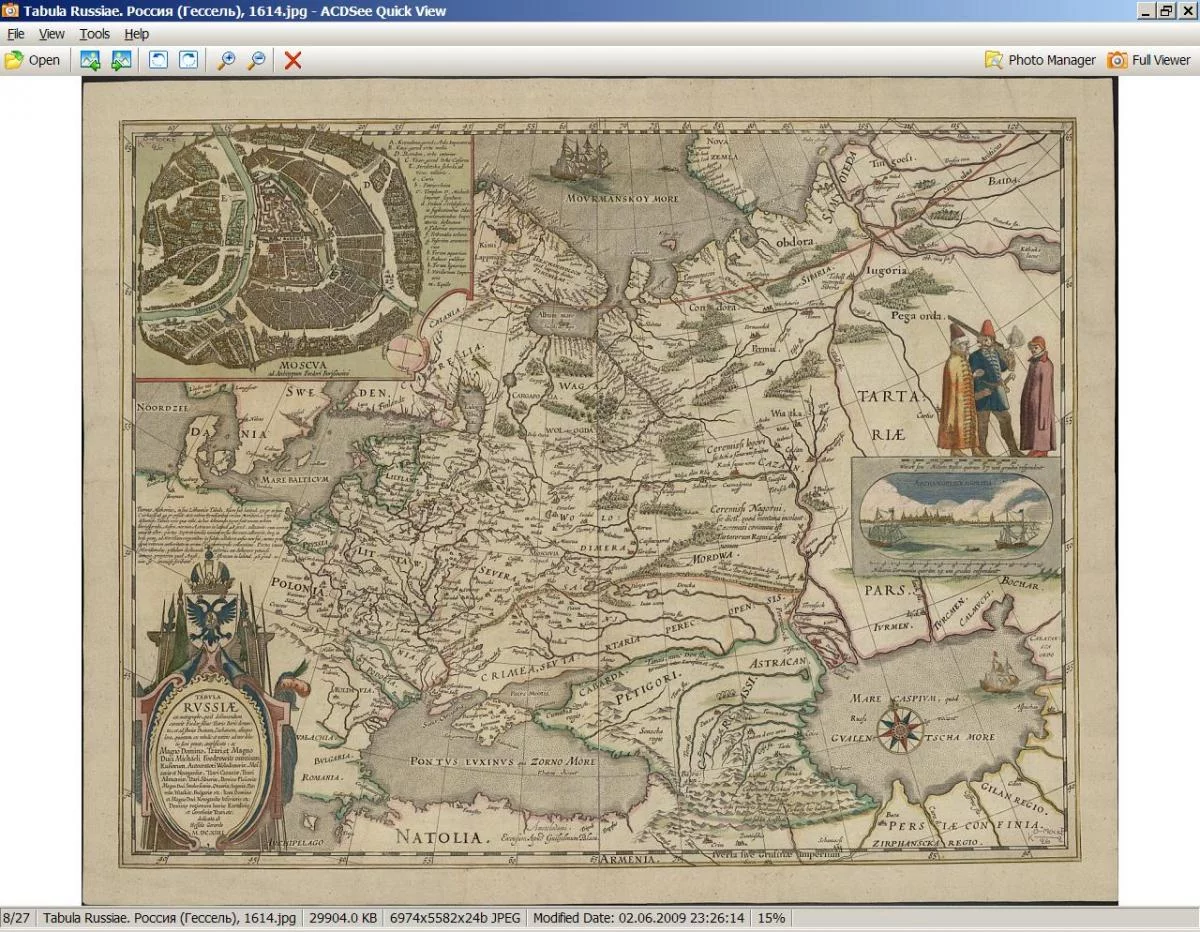1200x932 pixels.
Task: Open the Tools menu
Action: [95, 34]
